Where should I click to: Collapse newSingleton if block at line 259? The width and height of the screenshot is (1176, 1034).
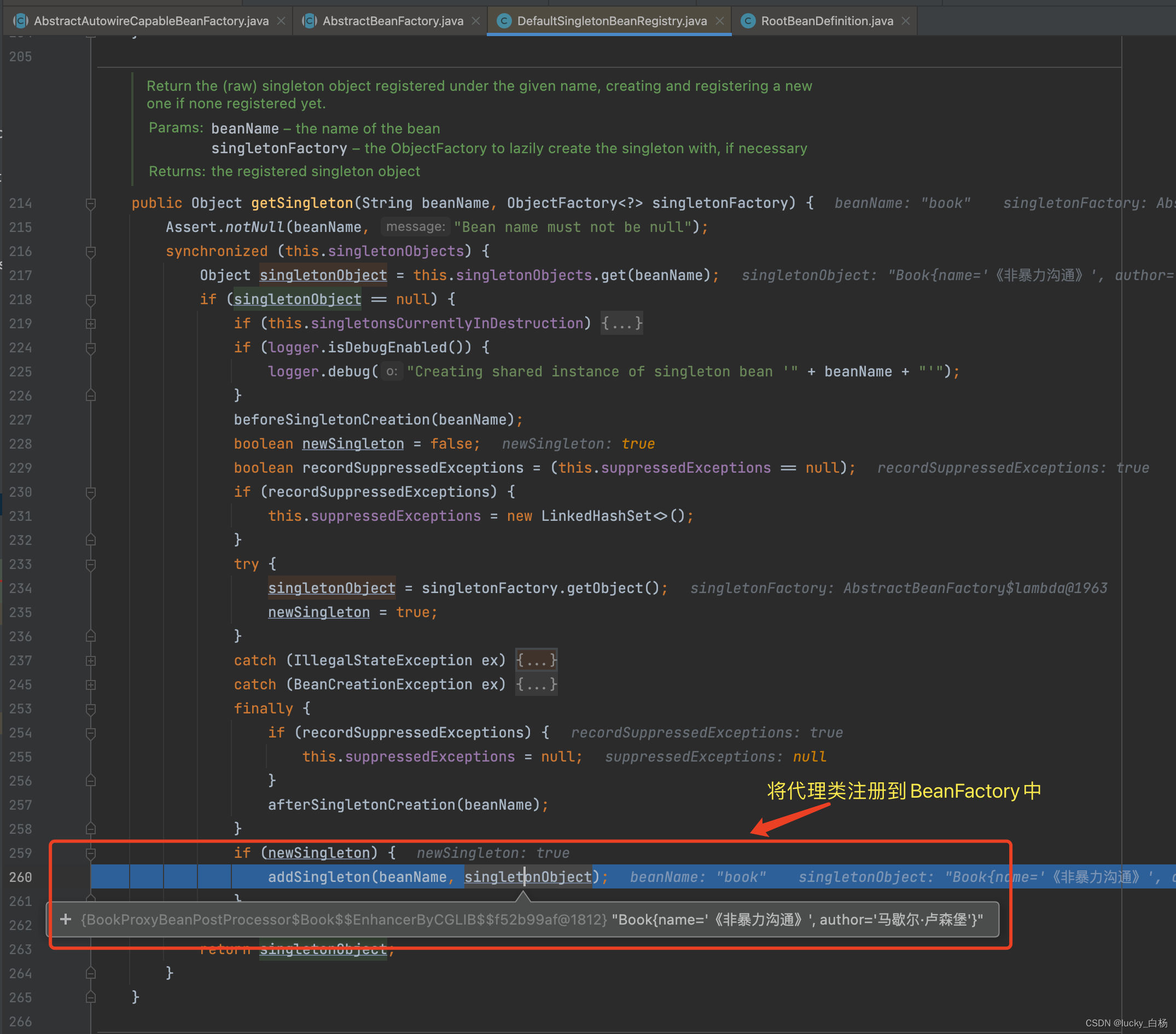click(90, 854)
